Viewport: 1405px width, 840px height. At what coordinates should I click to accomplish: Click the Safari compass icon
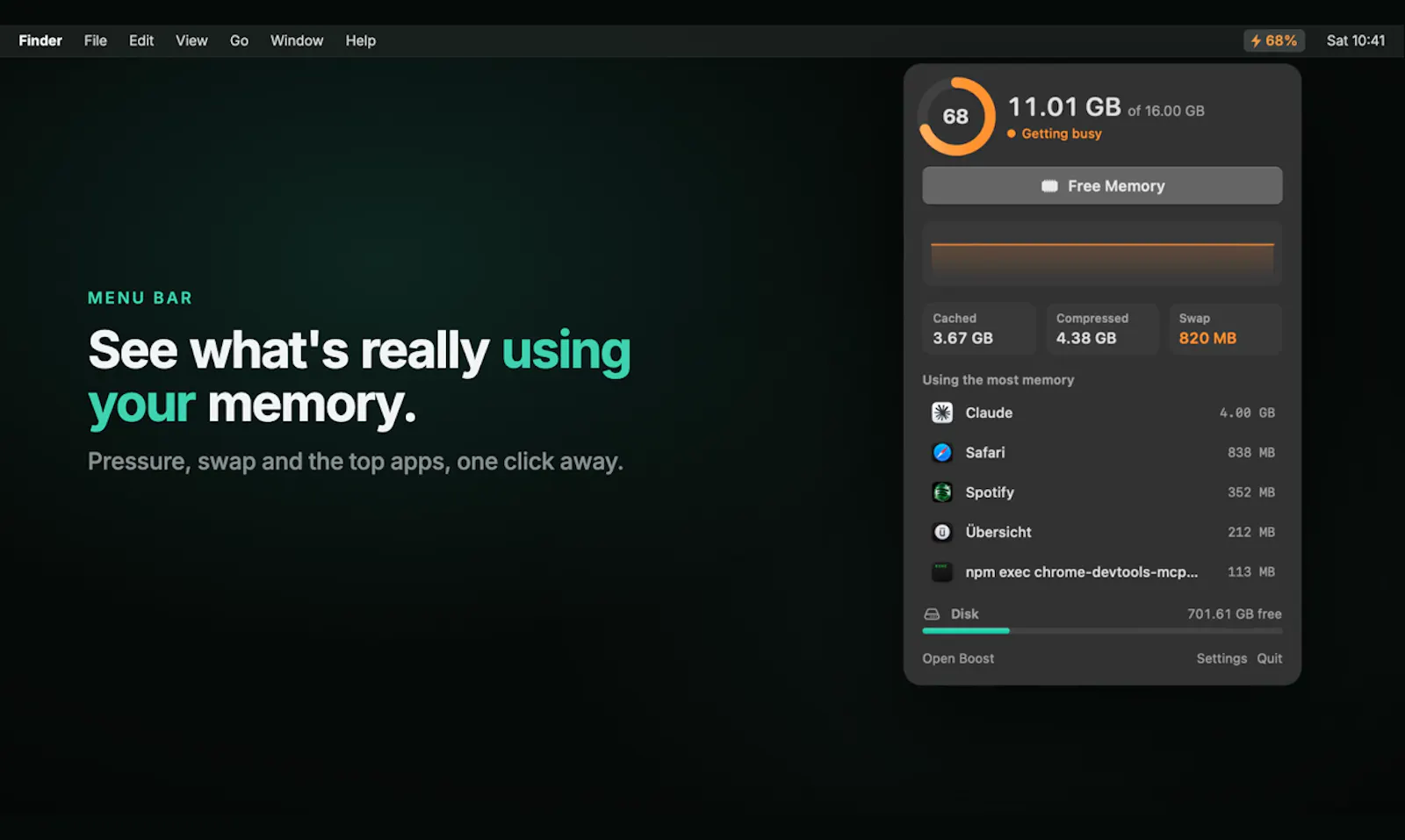pos(942,452)
